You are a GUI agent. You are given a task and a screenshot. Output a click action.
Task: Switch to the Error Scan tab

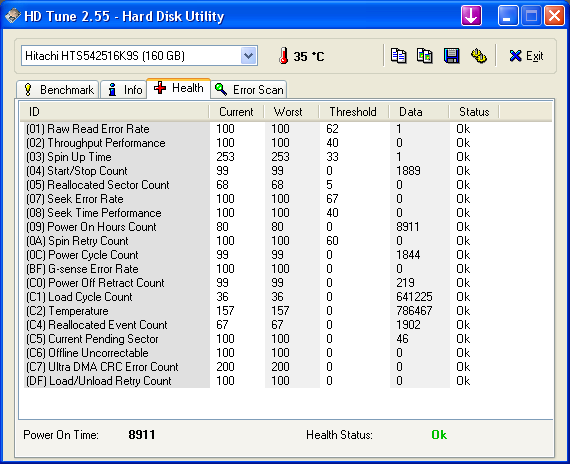(249, 89)
